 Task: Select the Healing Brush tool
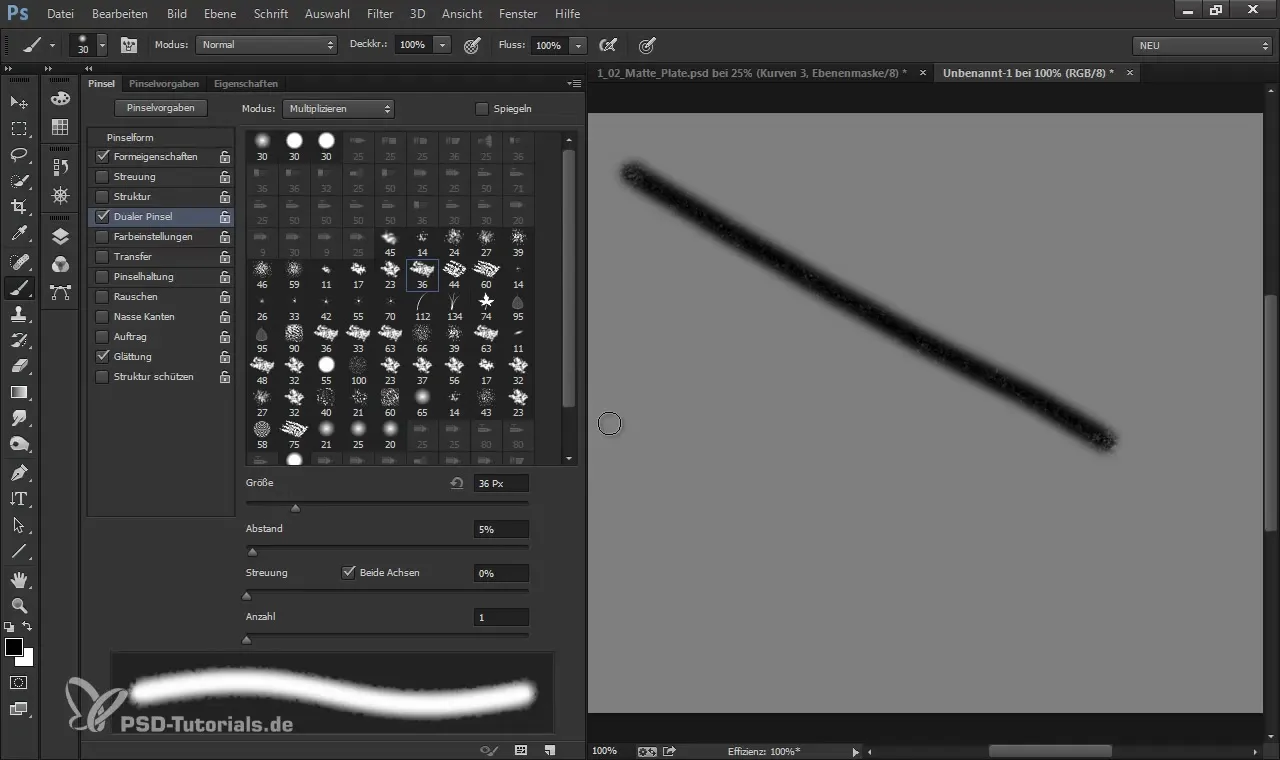point(19,262)
